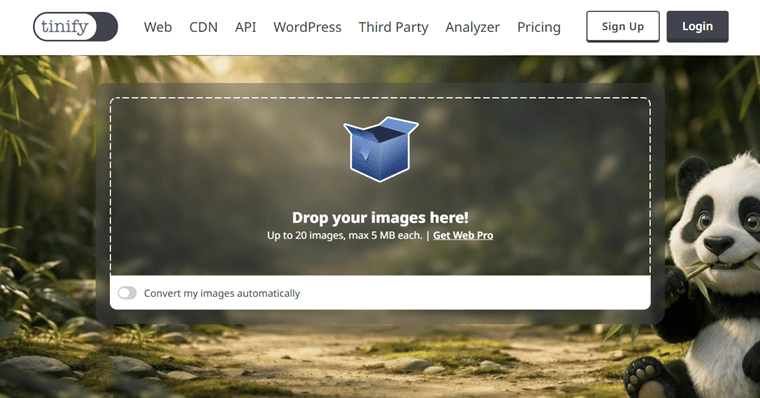
Task: Click 'Convert my images automatically' label
Action: click(222, 293)
